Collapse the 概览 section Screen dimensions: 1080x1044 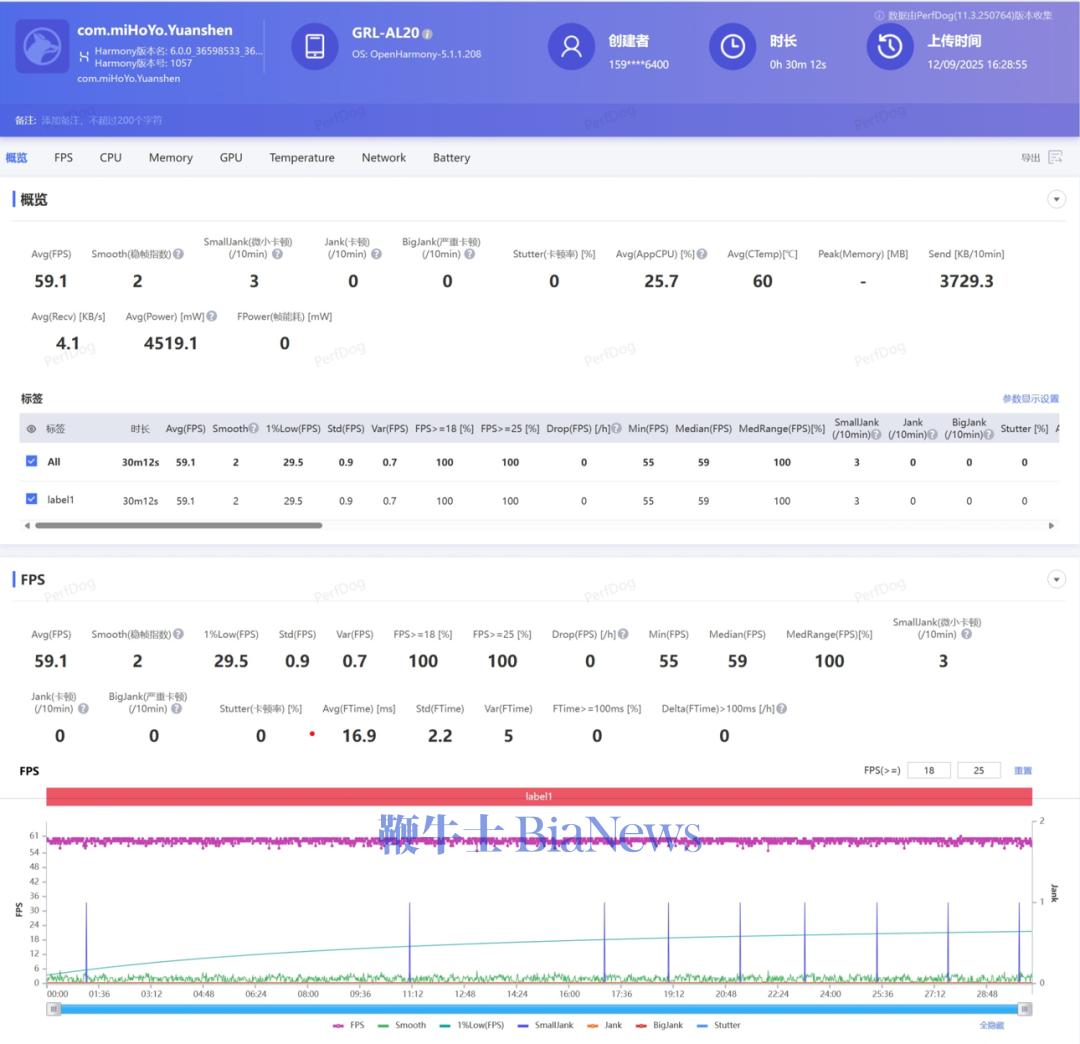pos(1056,200)
